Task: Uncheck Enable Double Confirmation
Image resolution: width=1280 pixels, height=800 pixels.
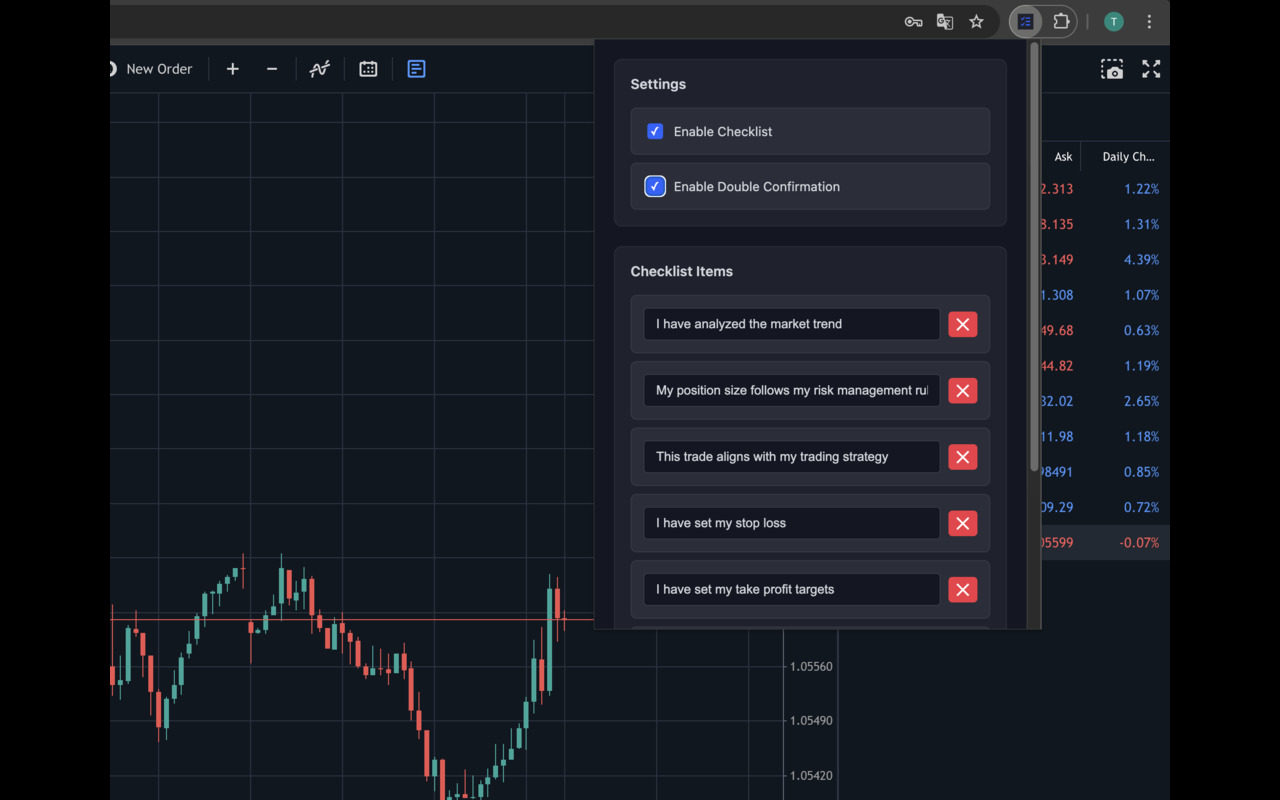Action: point(655,186)
